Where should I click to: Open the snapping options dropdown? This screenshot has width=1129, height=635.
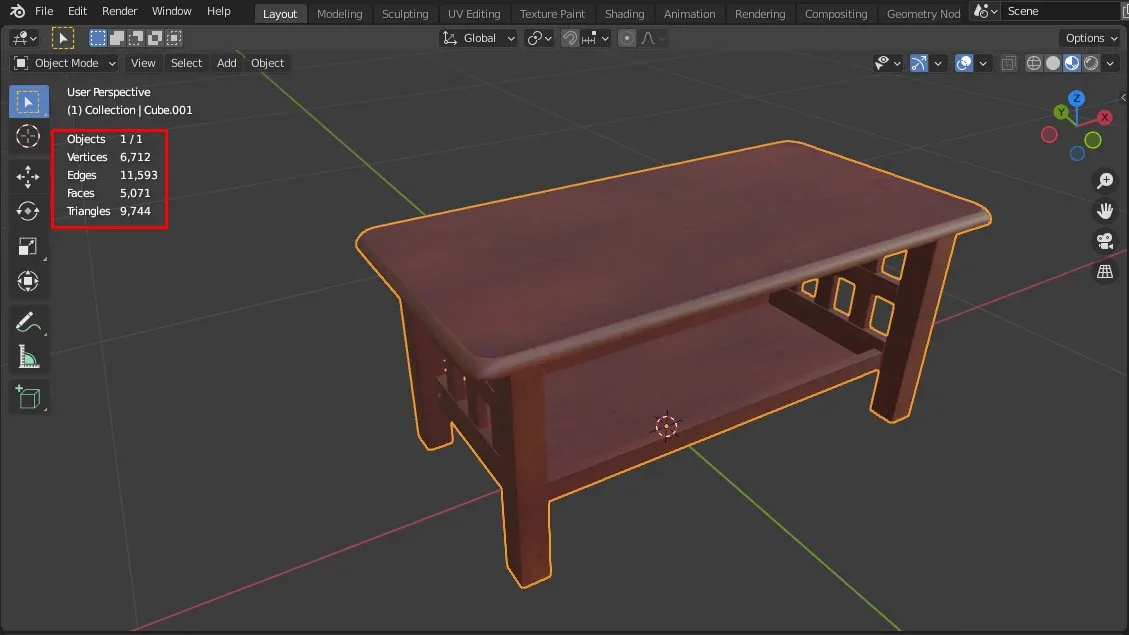[595, 38]
